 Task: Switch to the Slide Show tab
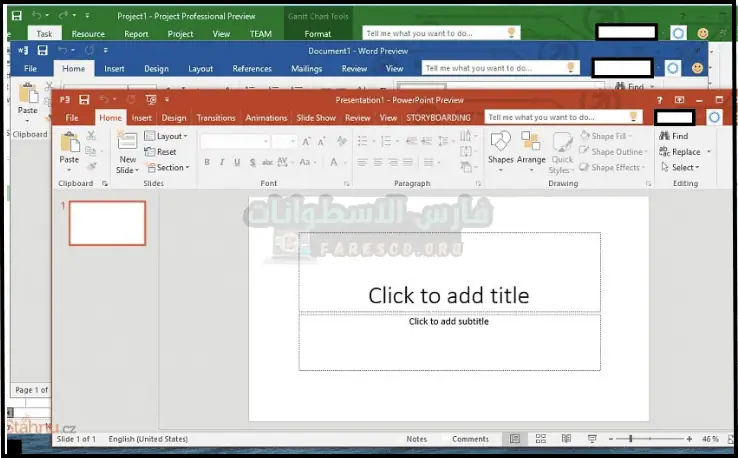tap(316, 118)
